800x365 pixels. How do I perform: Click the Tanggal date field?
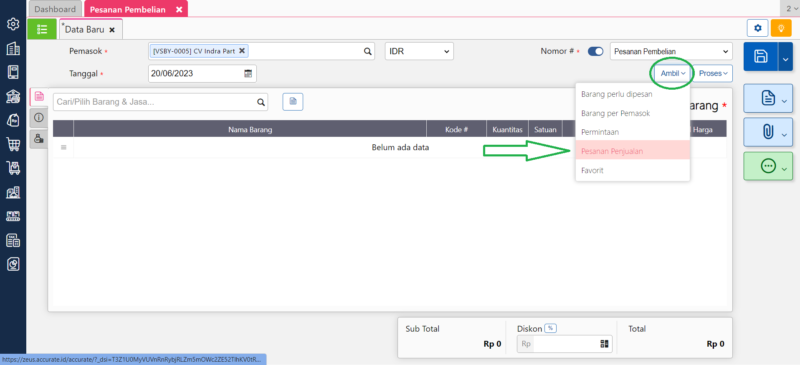pos(202,73)
